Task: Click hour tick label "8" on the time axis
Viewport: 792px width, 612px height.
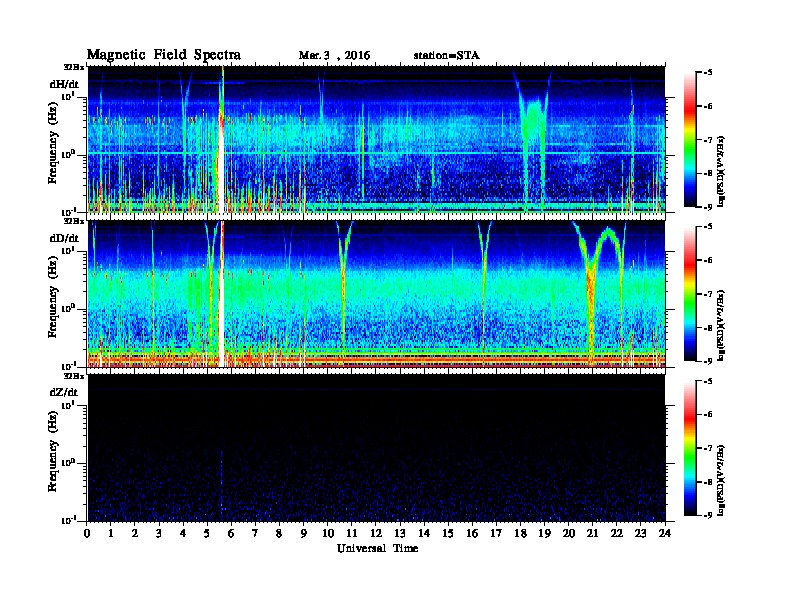Action: pos(279,534)
